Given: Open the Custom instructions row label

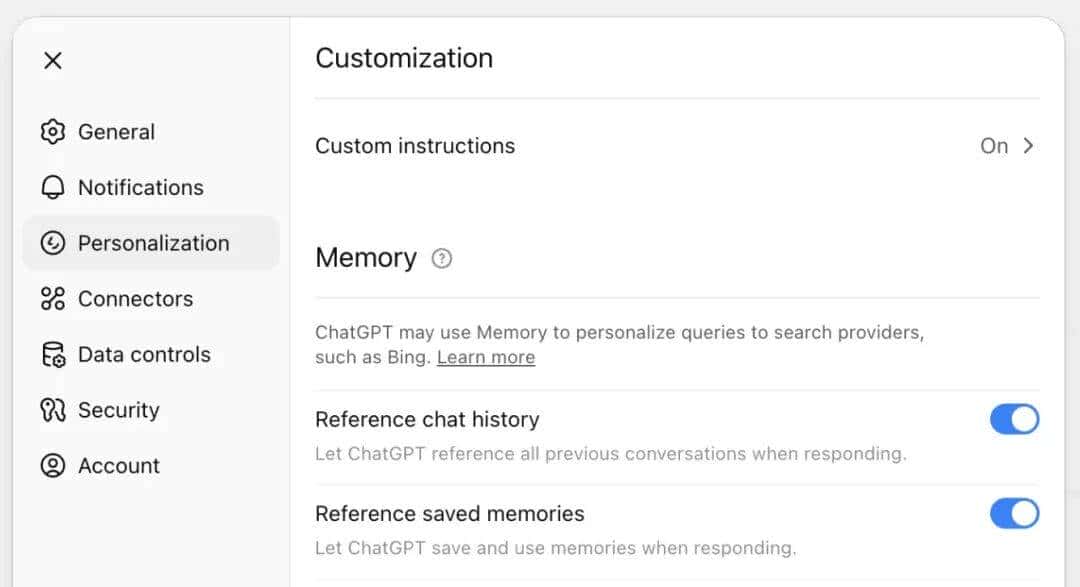Looking at the screenshot, I should coord(415,146).
